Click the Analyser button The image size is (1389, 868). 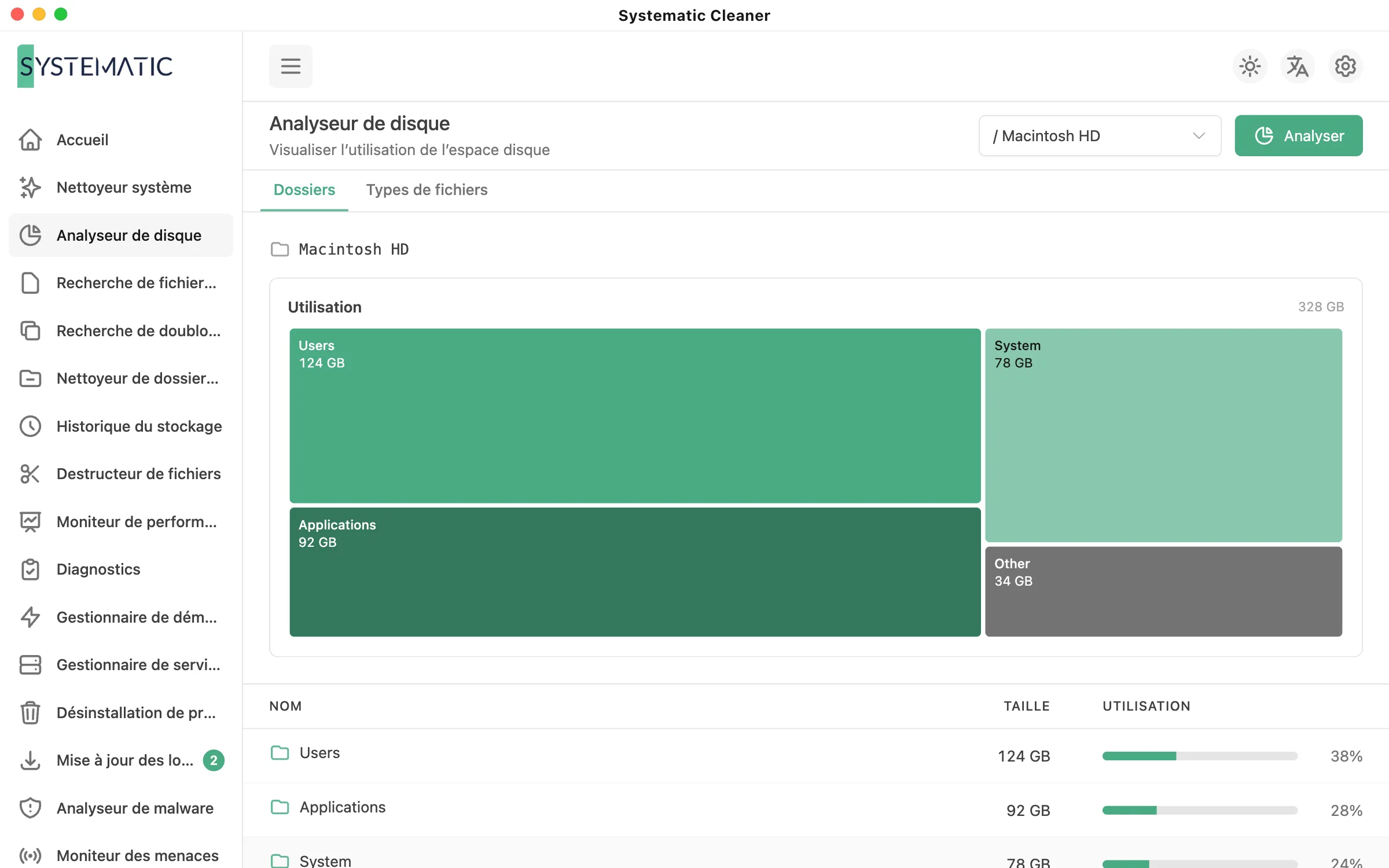tap(1299, 135)
